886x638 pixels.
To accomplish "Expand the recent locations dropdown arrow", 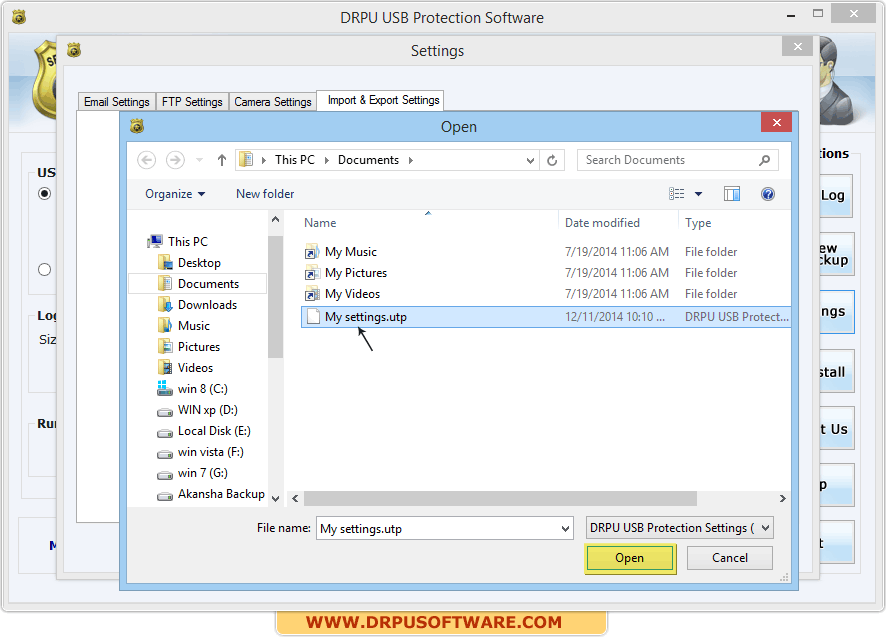I will (199, 160).
